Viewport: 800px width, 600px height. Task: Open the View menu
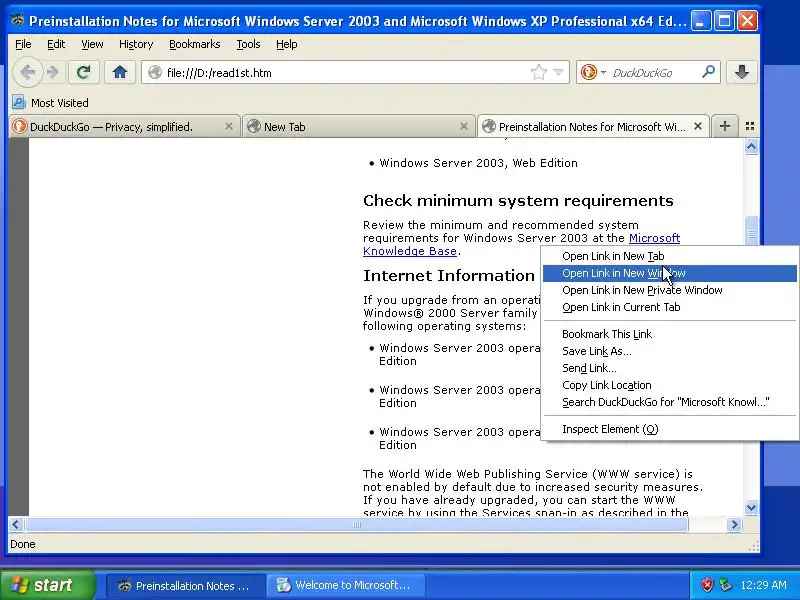[x=92, y=44]
